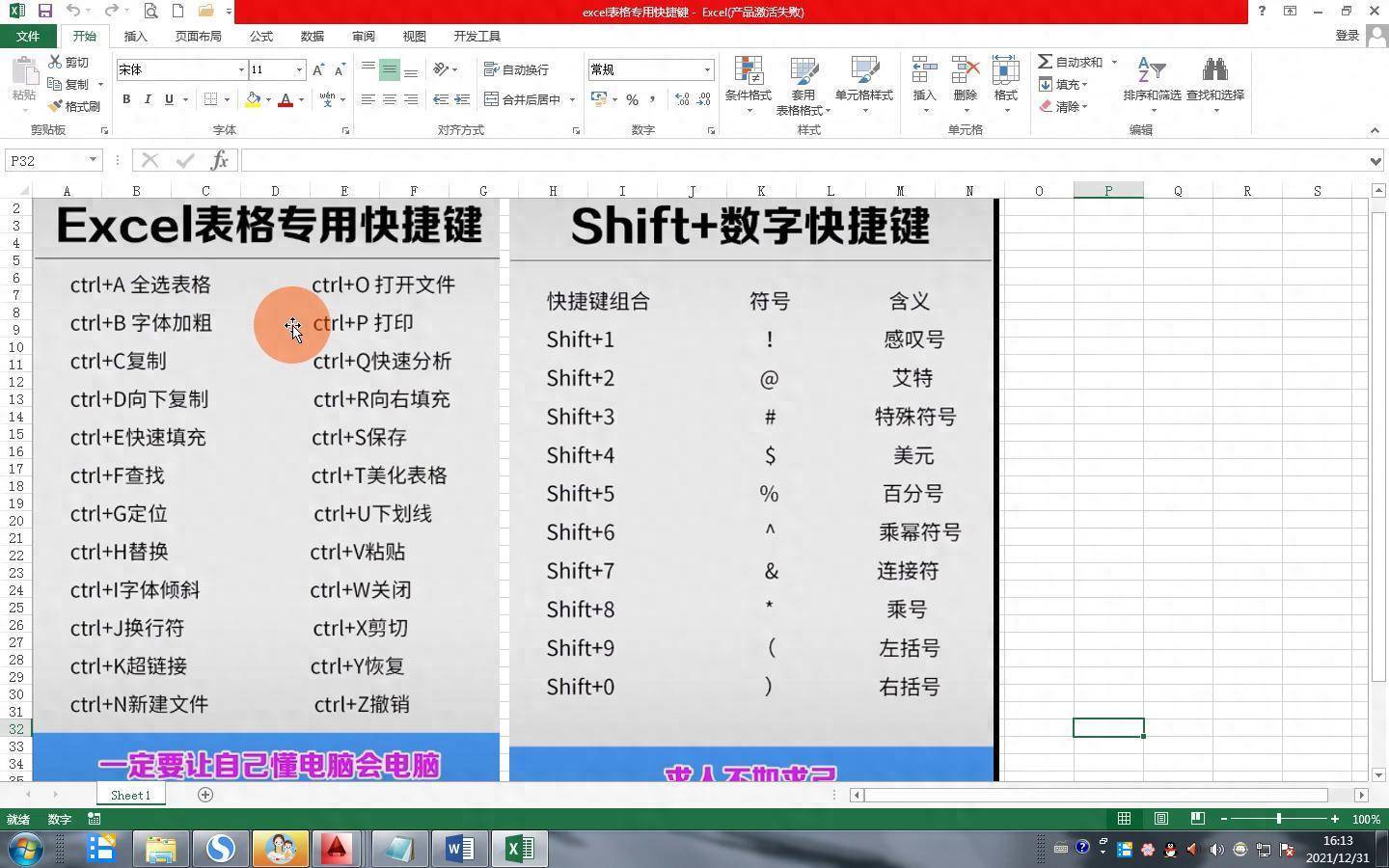Toggle Italic formatting
Viewport: 1389px width, 868px height.
point(148,99)
